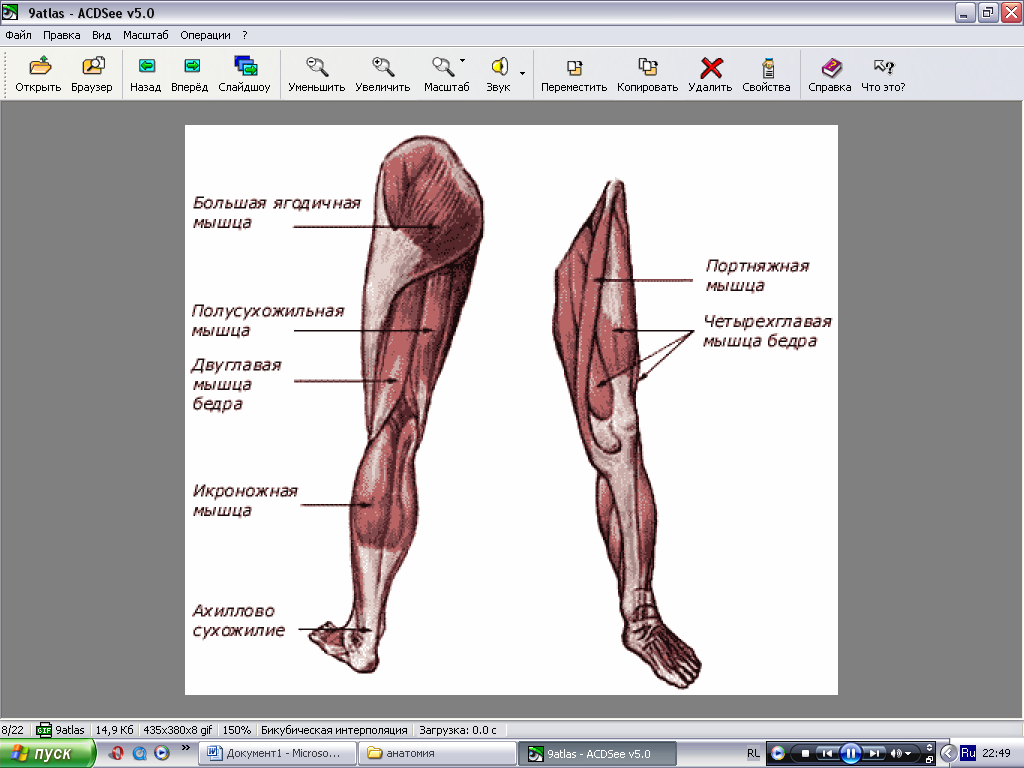The image size is (1024, 768).
Task: Switch to Документ1 Microsoft Word taskbar button
Action: pyautogui.click(x=275, y=753)
